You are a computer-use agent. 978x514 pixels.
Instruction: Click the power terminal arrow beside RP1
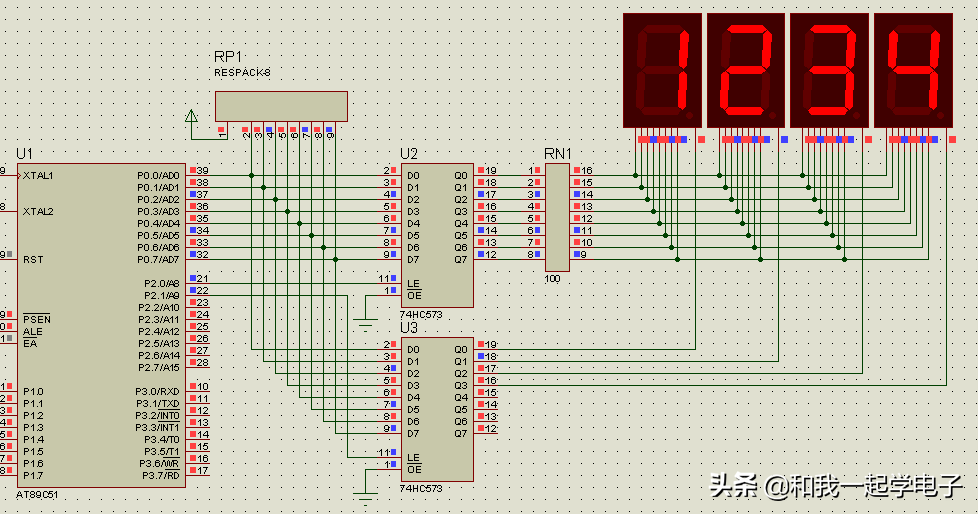(191, 116)
